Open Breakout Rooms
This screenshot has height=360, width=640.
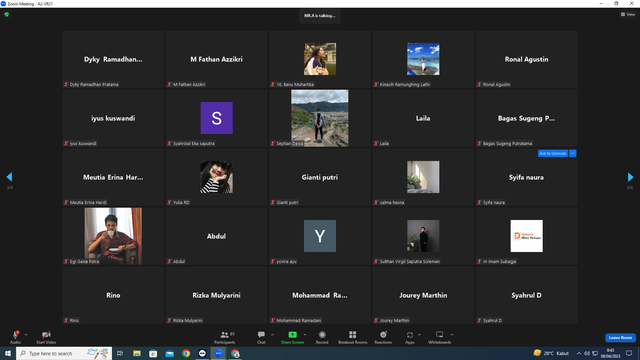pos(353,337)
